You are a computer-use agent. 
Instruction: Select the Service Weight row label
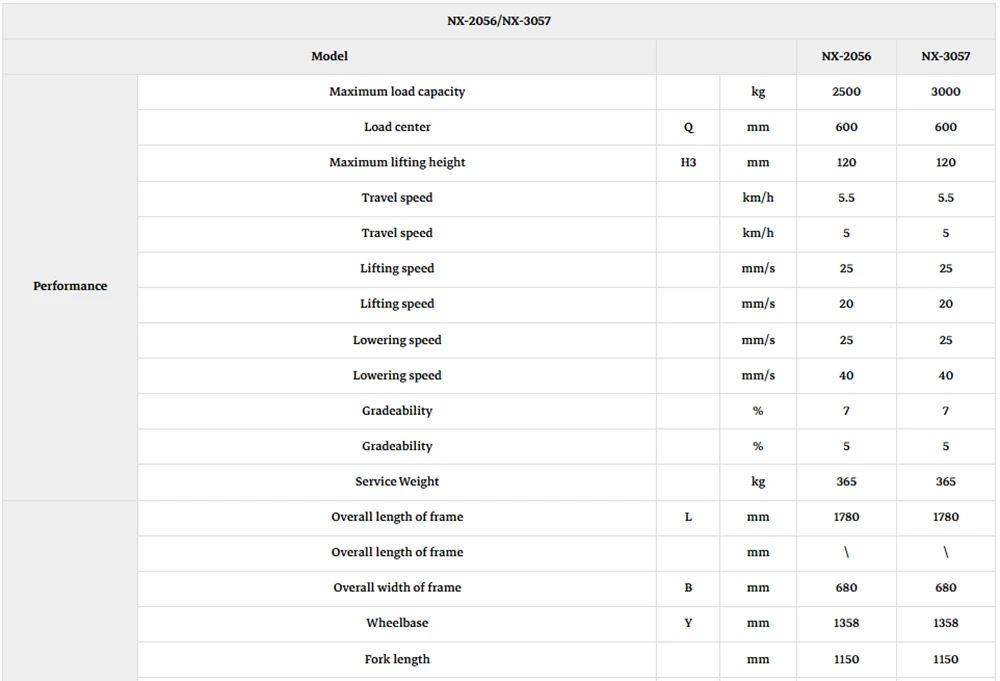pyautogui.click(x=397, y=482)
